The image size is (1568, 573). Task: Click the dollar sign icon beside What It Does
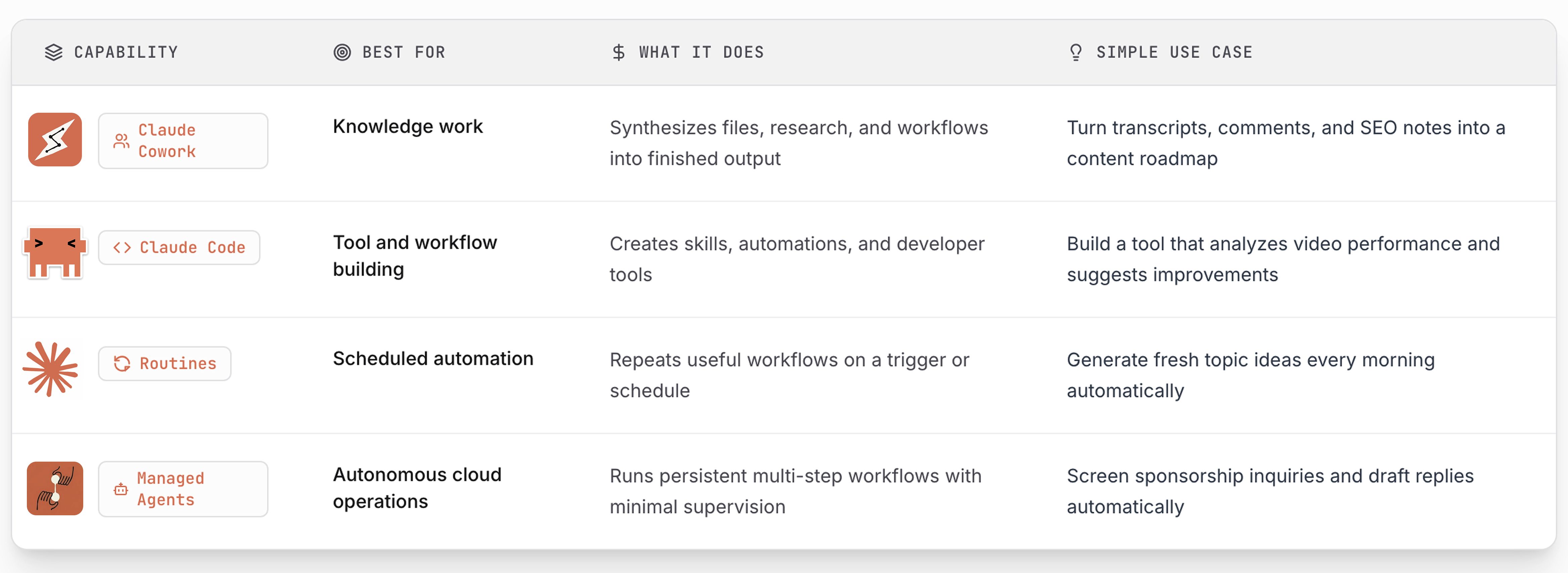click(619, 52)
